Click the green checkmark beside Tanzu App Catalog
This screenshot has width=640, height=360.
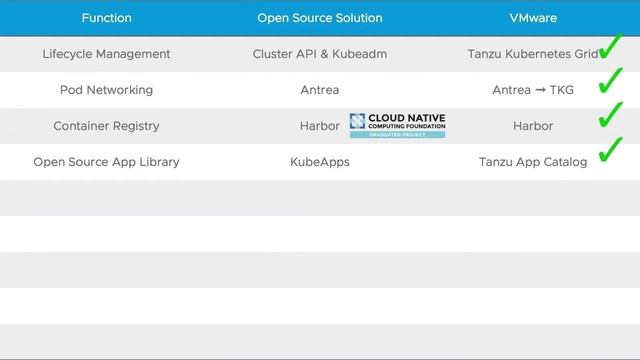pos(611,149)
